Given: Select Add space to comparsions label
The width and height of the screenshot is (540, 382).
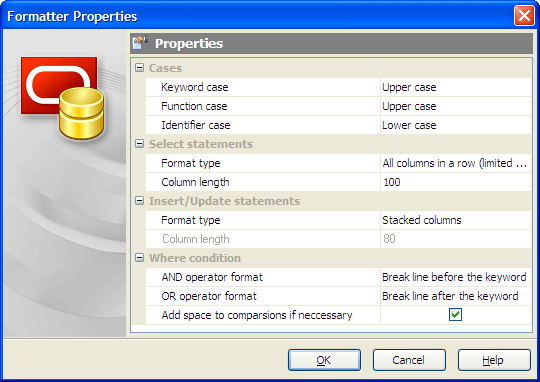Looking at the screenshot, I should pyautogui.click(x=257, y=315).
